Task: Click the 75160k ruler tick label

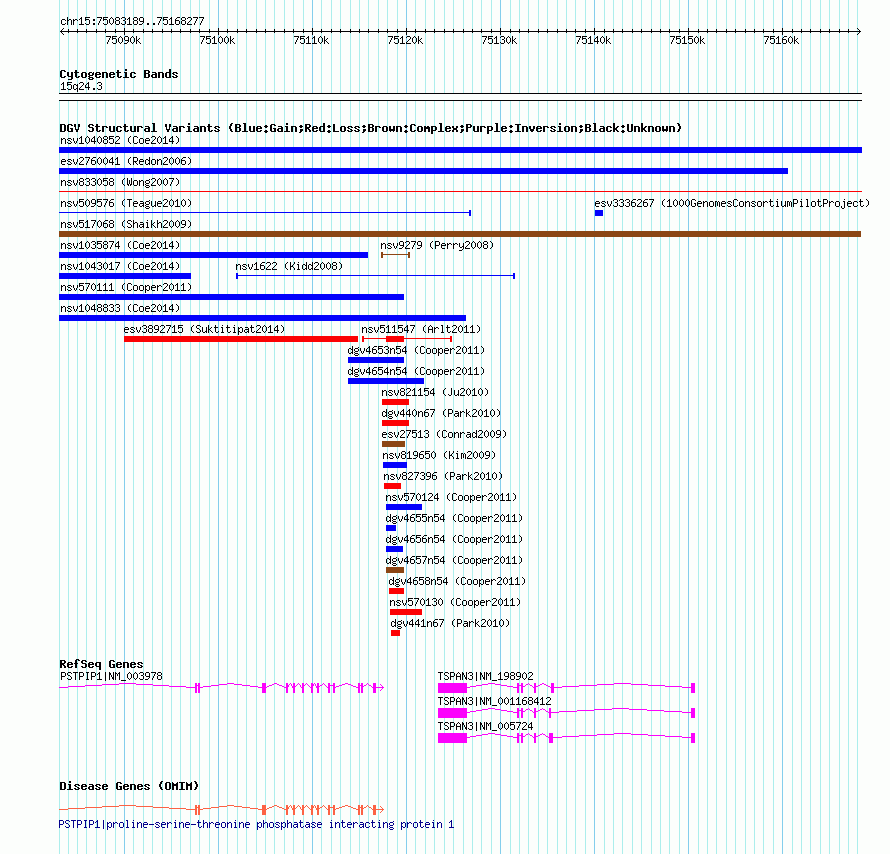Action: click(781, 40)
